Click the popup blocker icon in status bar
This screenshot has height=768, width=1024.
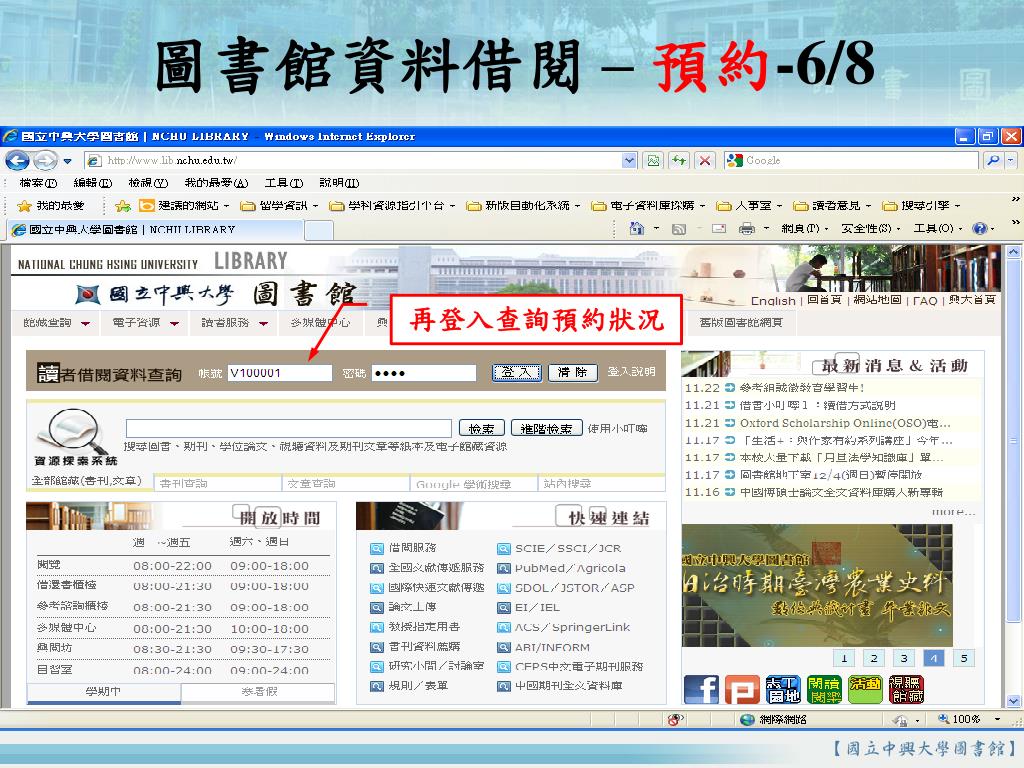click(x=675, y=719)
